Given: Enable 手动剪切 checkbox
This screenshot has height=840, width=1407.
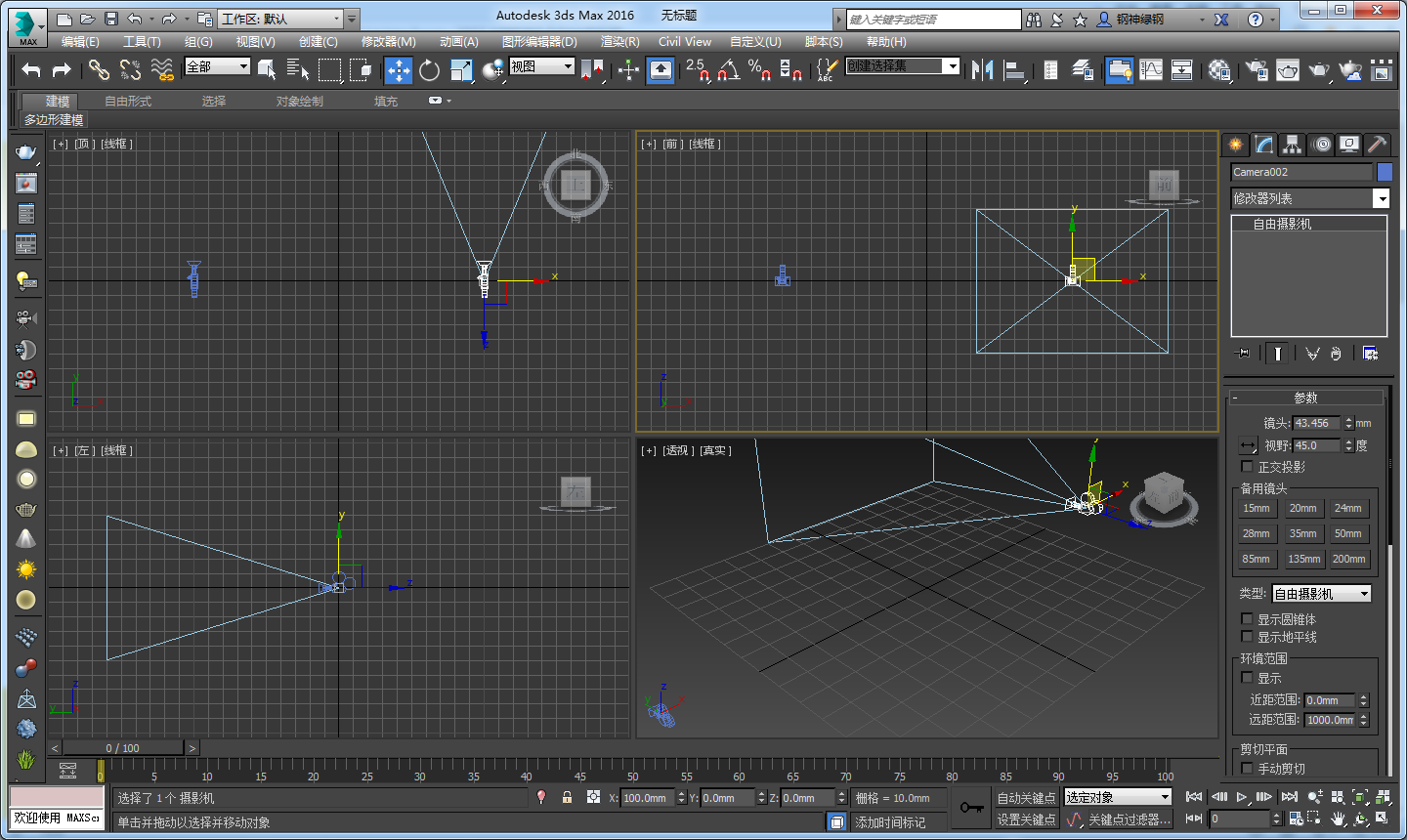Looking at the screenshot, I should pyautogui.click(x=1247, y=769).
